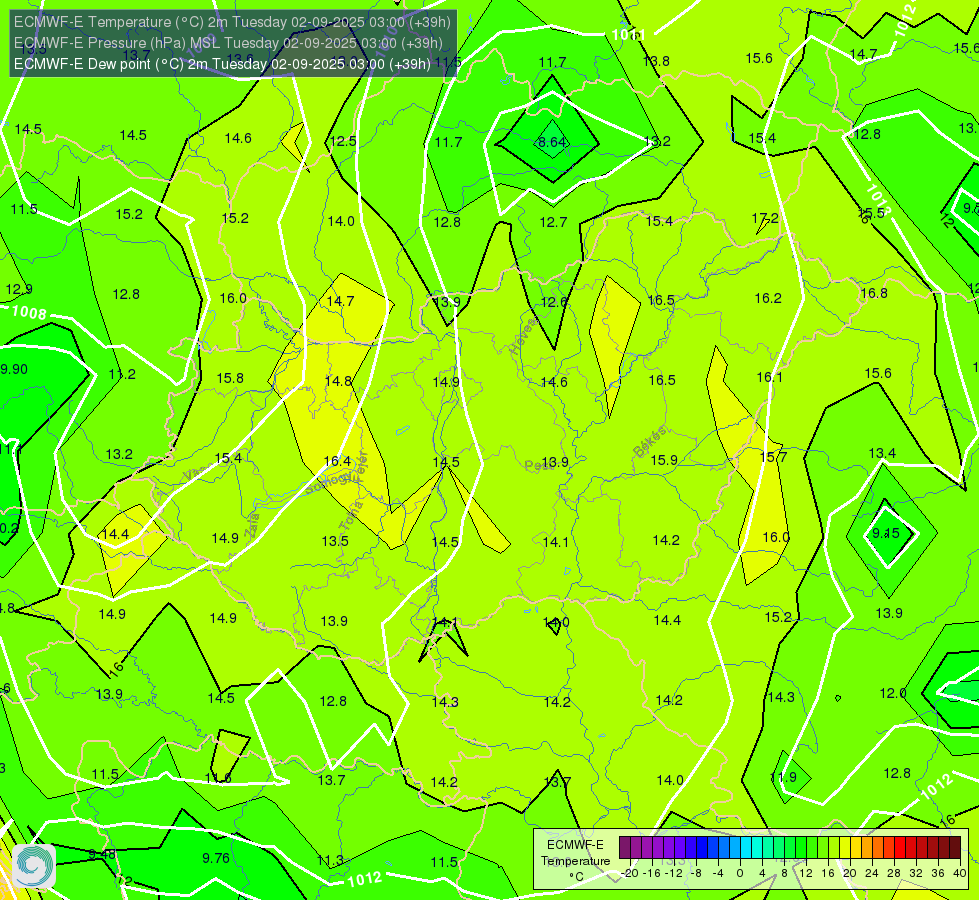Click the Békés county name label
The image size is (979, 900).
(x=649, y=442)
